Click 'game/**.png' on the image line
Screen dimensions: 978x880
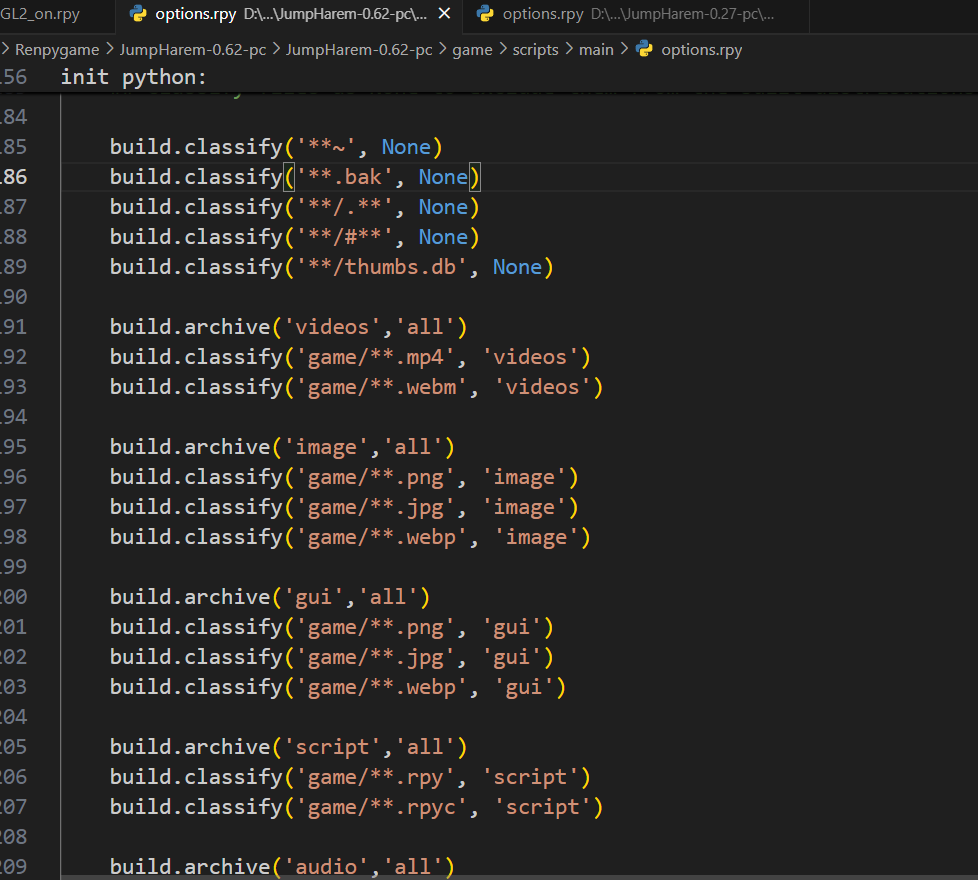pyautogui.click(x=375, y=477)
